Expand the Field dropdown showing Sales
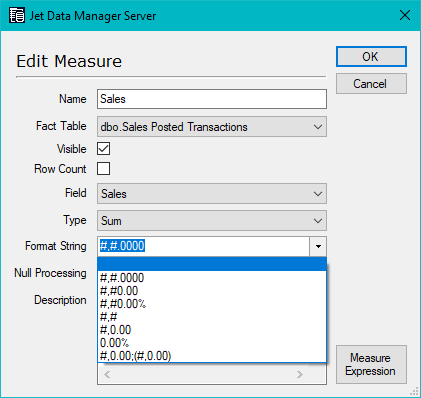The height and width of the screenshot is (398, 421). pos(212,193)
